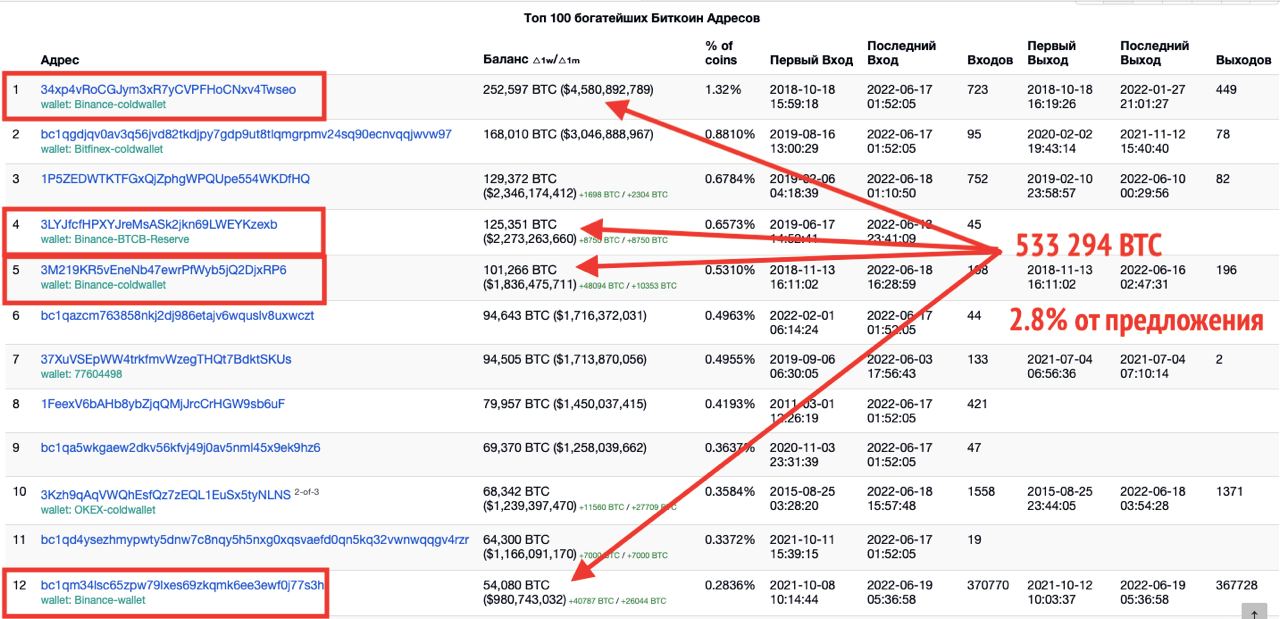Sort by the Входов column header
Image resolution: width=1280 pixels, height=619 pixels.
coord(990,60)
